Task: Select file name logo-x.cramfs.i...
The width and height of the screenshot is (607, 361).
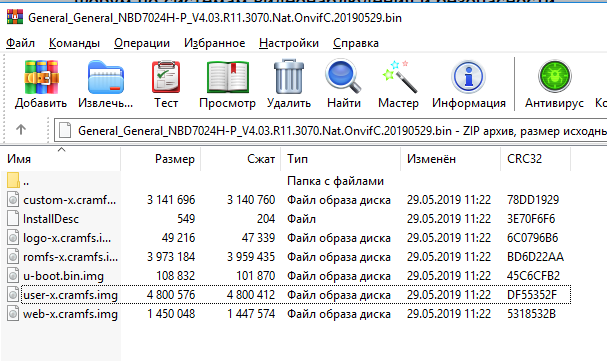Action: pos(67,238)
